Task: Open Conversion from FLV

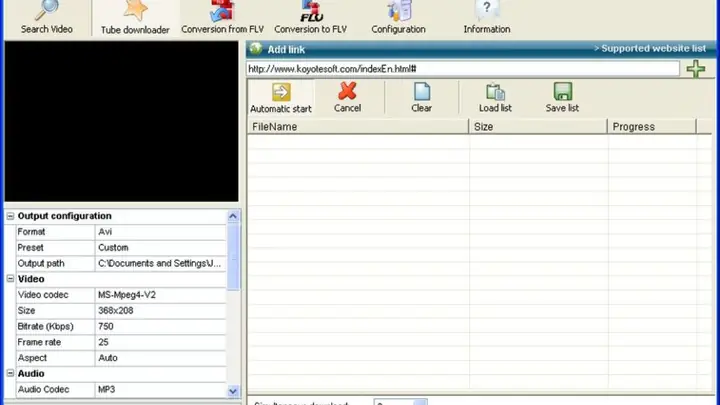Action: pyautogui.click(x=222, y=18)
